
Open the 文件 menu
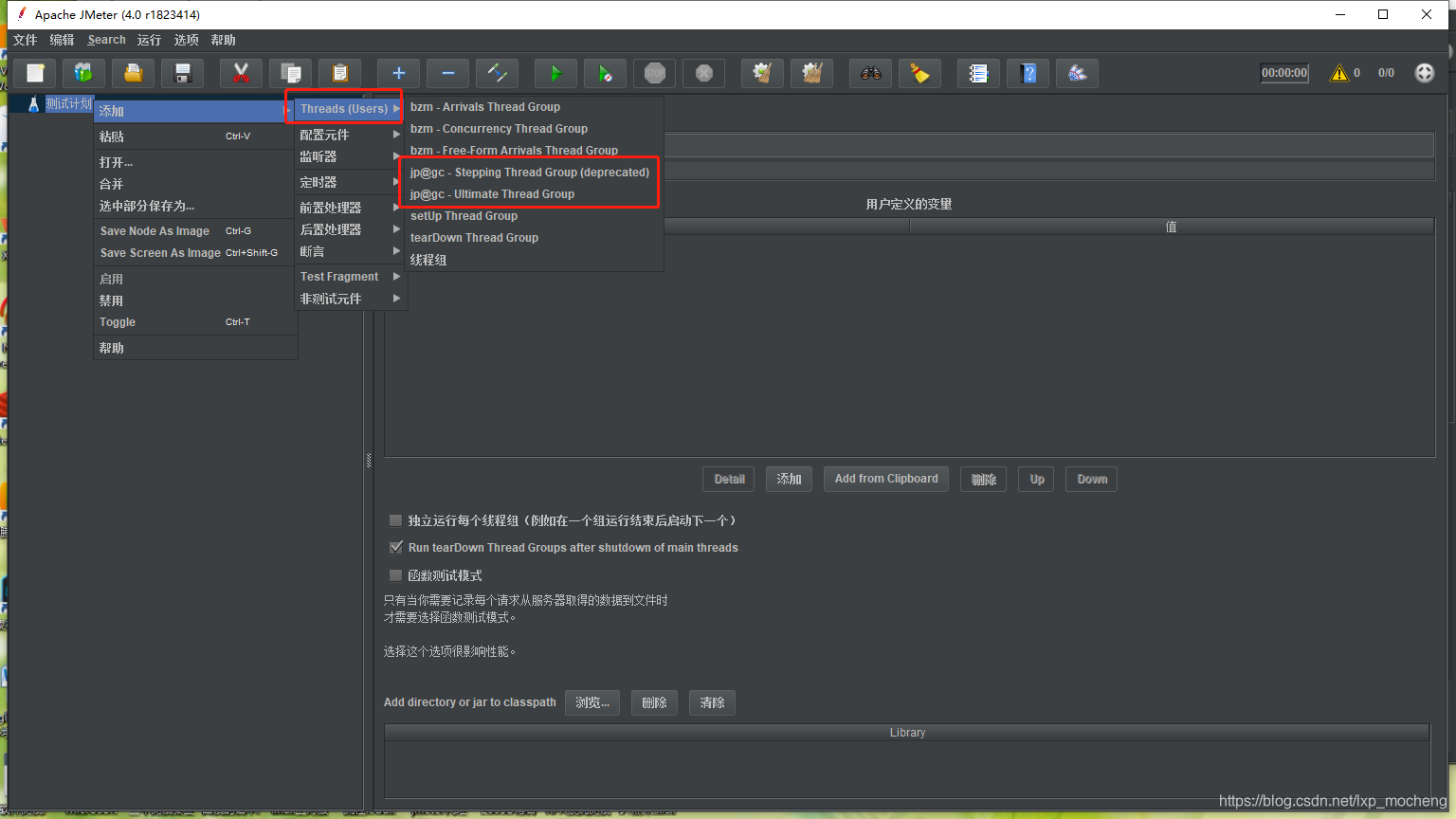pos(26,40)
